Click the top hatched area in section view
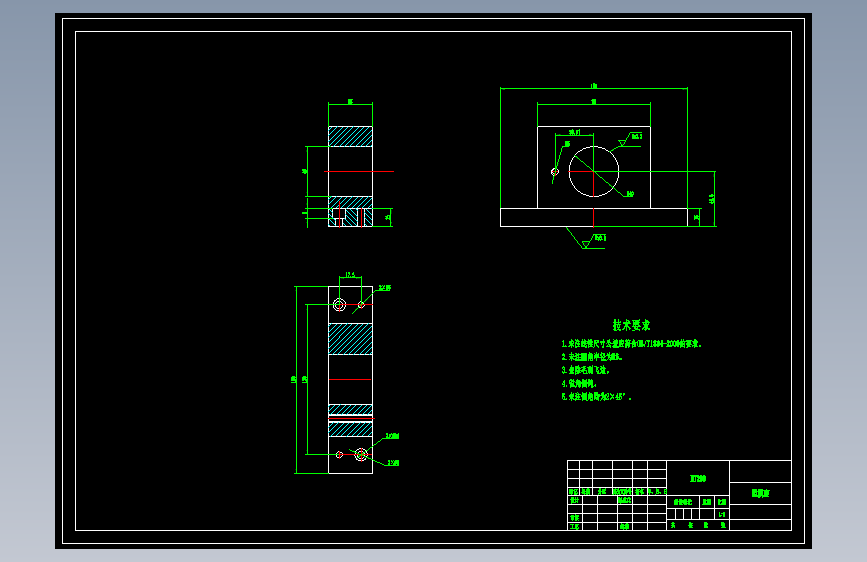 [x=350, y=137]
